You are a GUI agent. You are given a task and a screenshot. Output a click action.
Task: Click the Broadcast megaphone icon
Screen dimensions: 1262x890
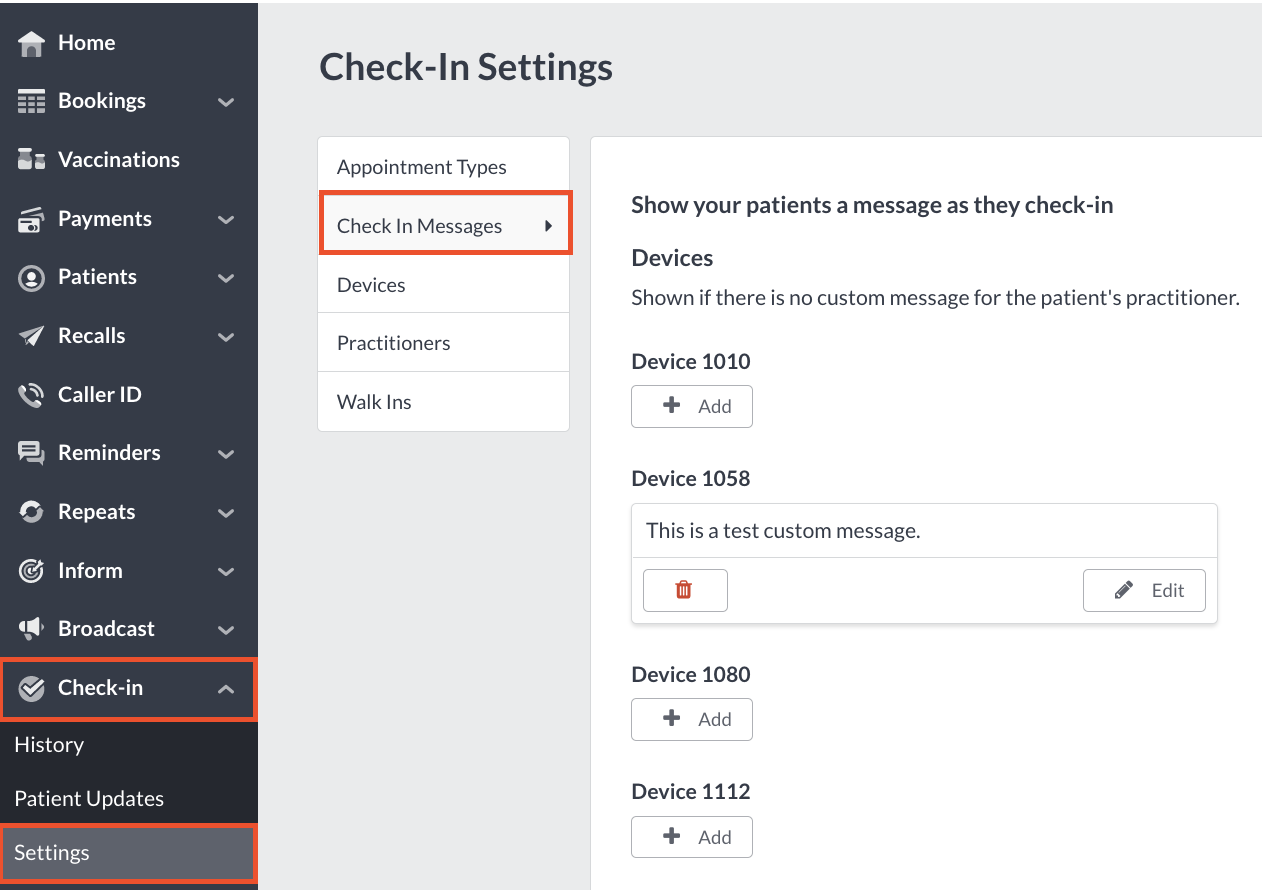[x=31, y=629]
